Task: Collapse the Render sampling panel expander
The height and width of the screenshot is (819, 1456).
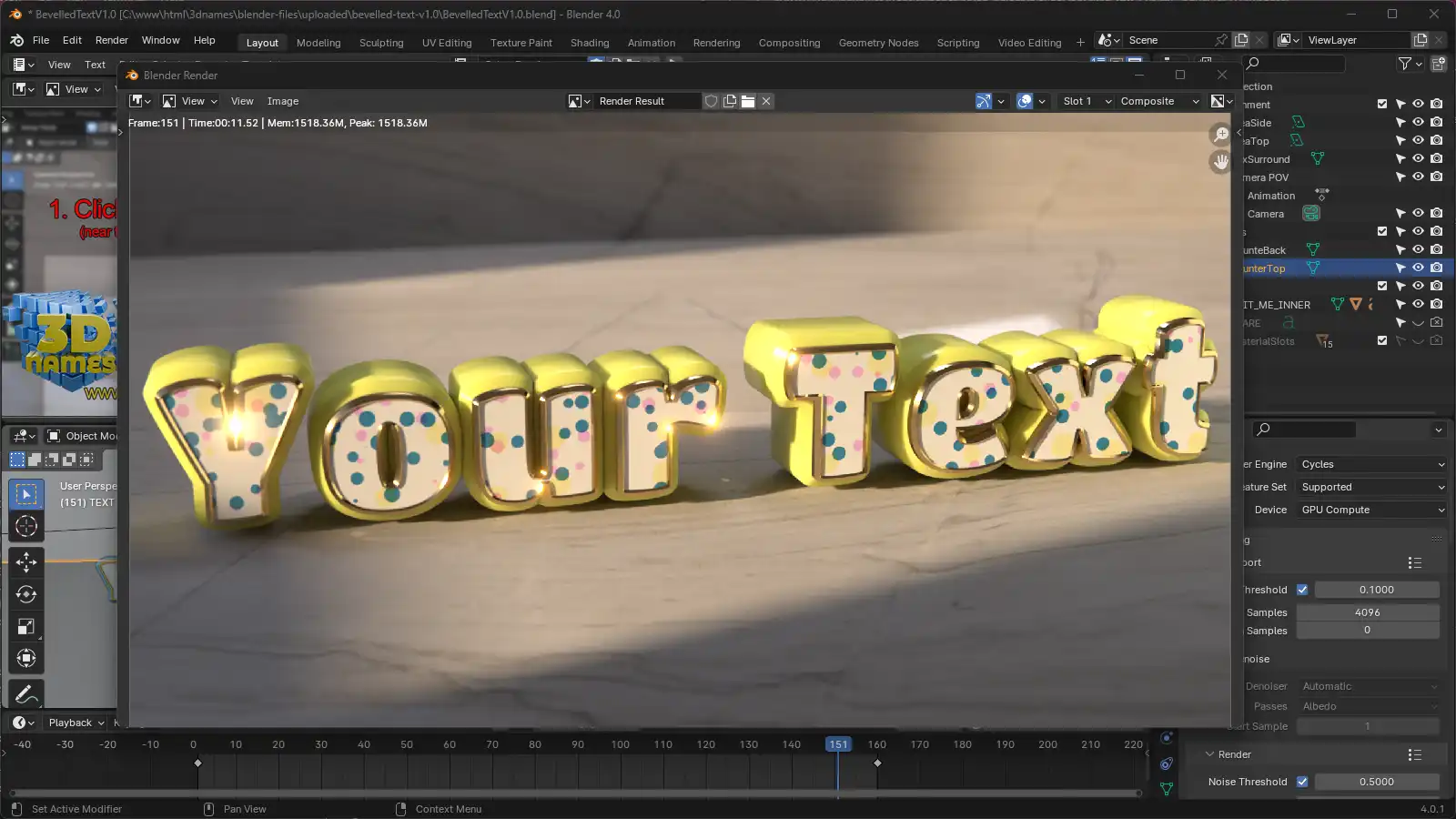Action: coord(1210,754)
